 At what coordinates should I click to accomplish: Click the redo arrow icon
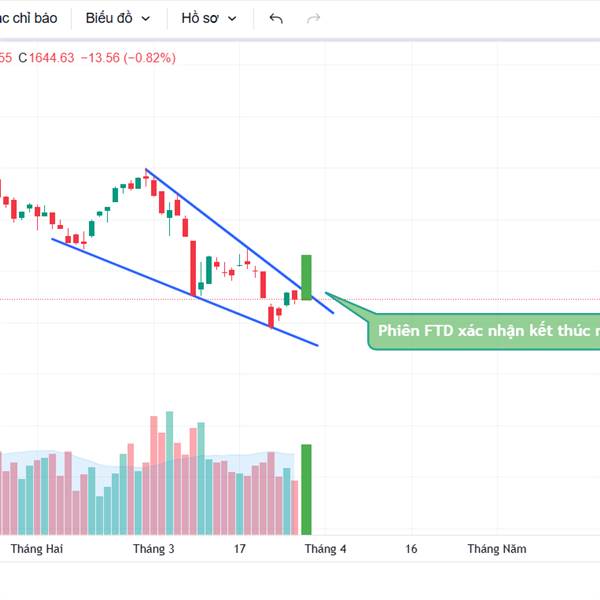[313, 18]
